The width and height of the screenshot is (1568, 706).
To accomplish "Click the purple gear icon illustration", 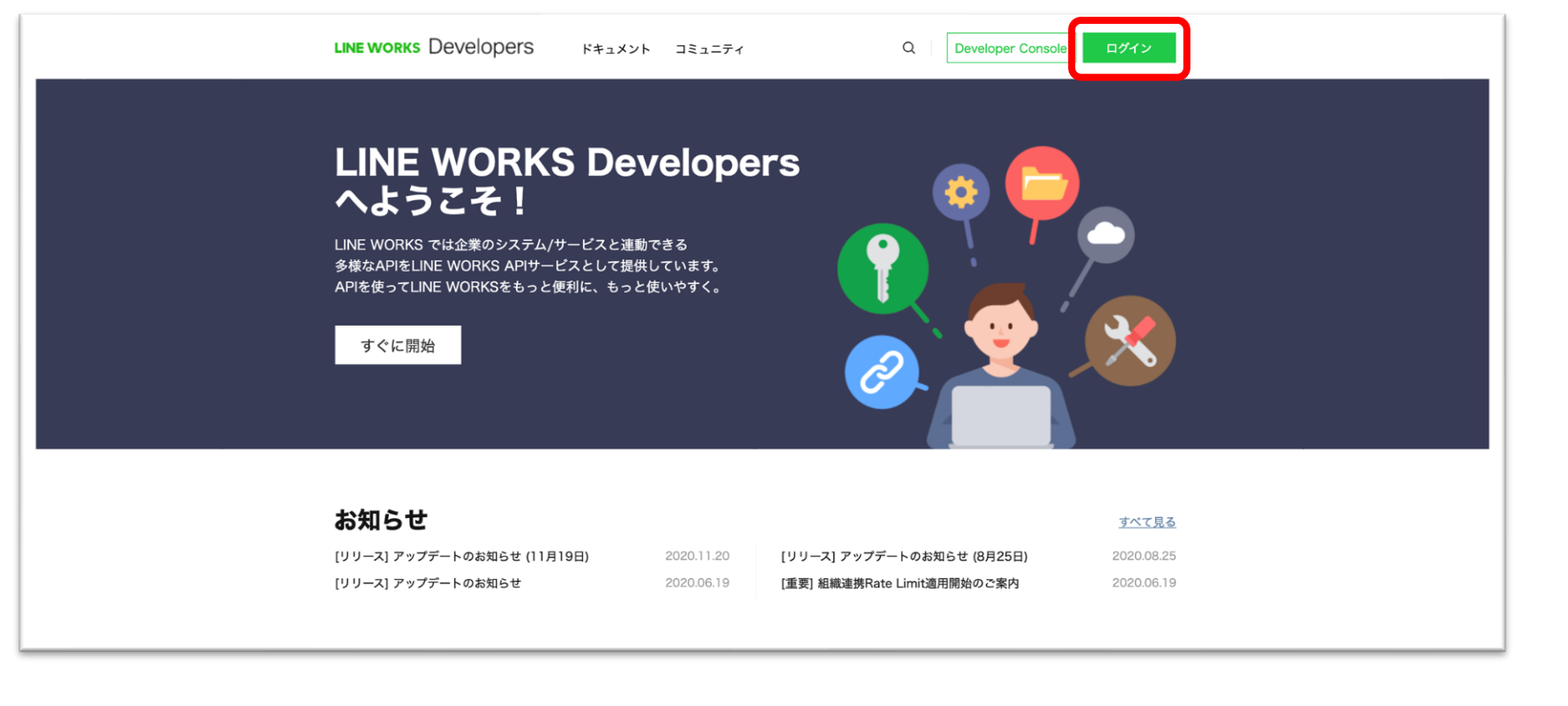I will (960, 192).
